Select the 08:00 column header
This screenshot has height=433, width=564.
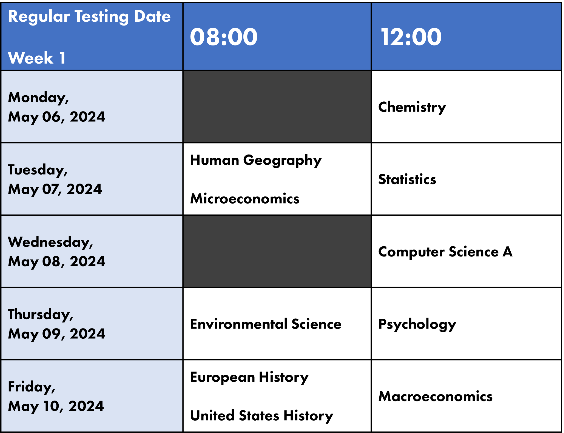(277, 36)
